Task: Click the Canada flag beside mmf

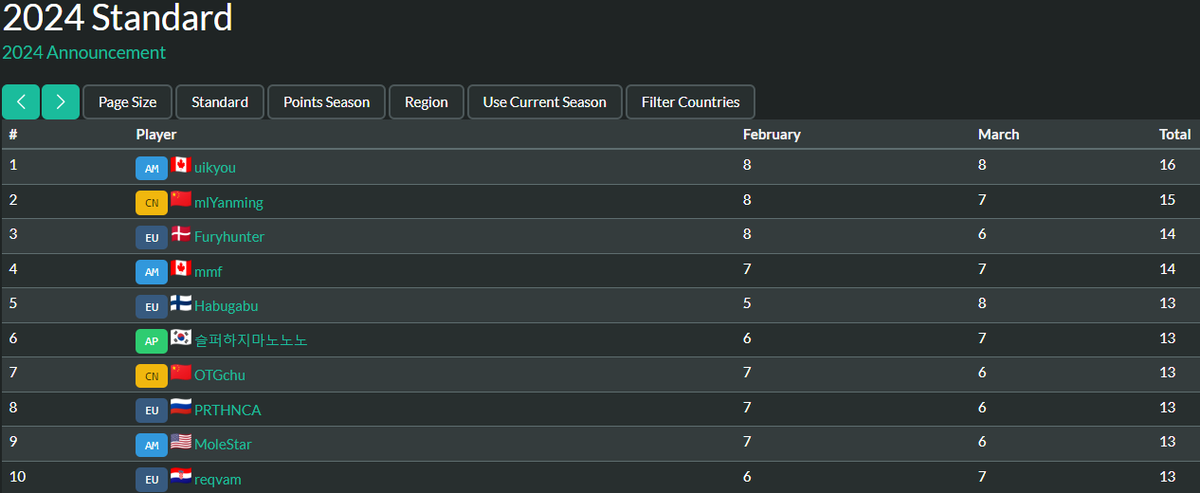Action: click(x=180, y=268)
